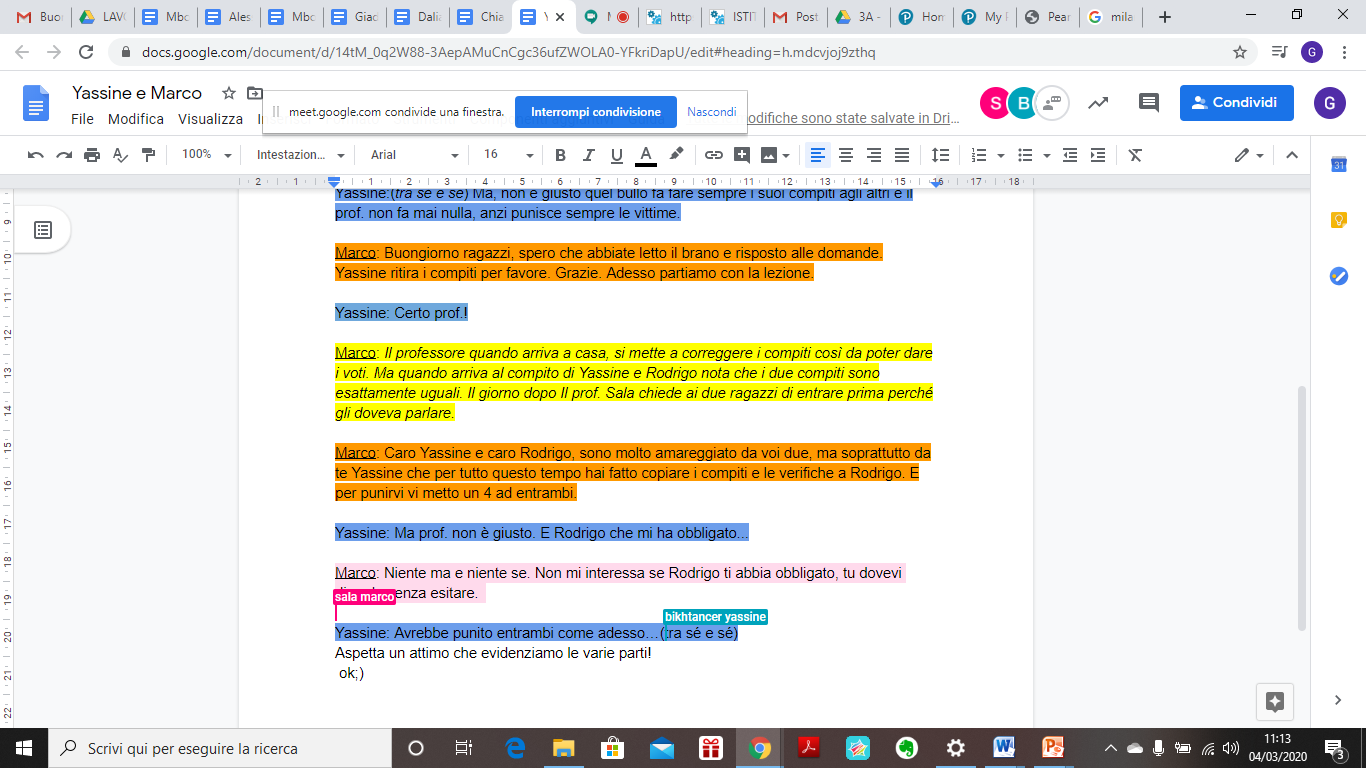Open a new Chrome tab
This screenshot has width=1366, height=768.
(1165, 17)
